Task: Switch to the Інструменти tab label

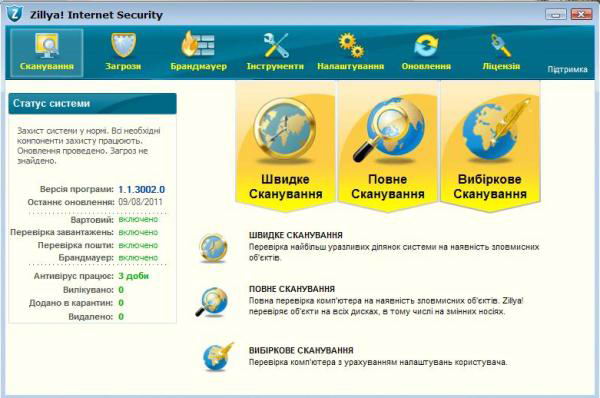Action: pyautogui.click(x=275, y=66)
